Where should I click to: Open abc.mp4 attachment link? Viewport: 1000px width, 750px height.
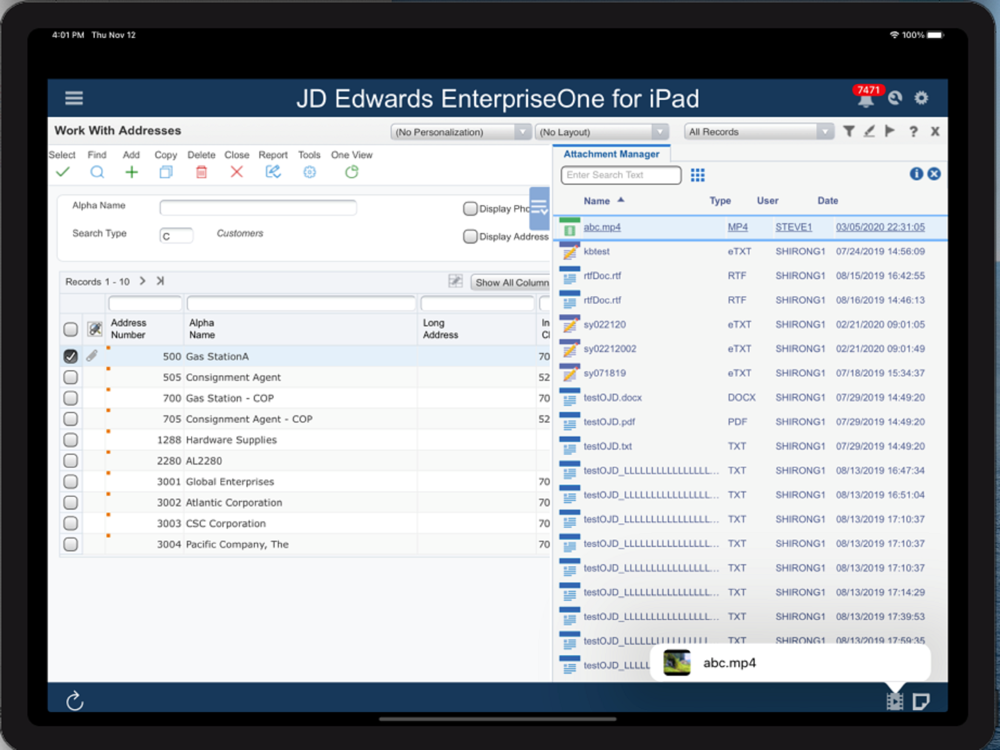click(x=602, y=227)
